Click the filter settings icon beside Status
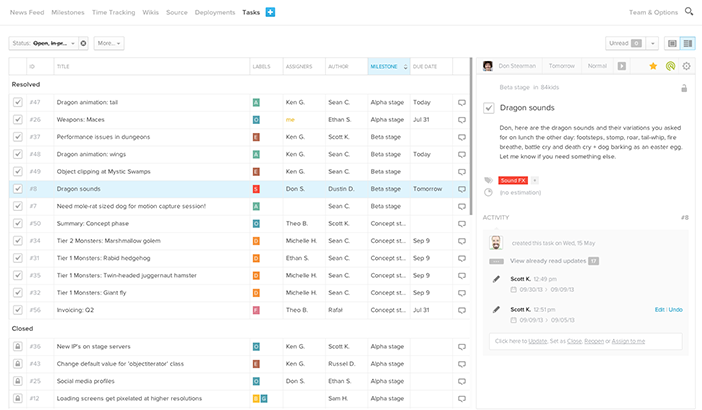 click(83, 44)
